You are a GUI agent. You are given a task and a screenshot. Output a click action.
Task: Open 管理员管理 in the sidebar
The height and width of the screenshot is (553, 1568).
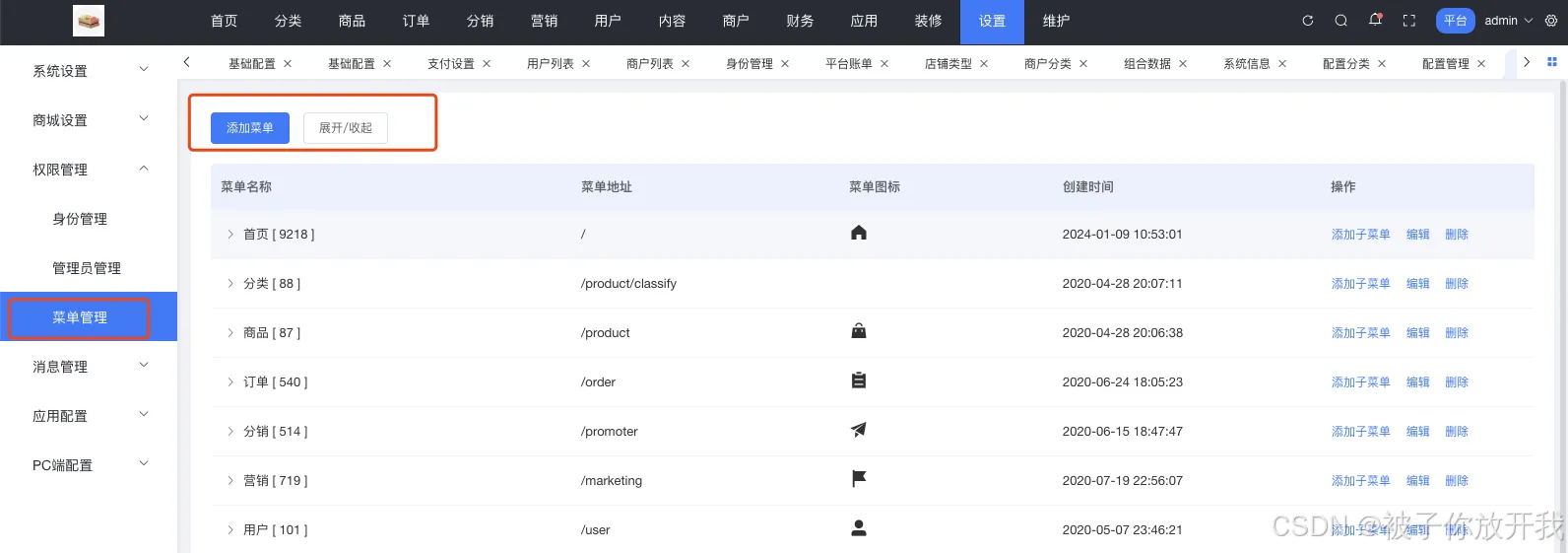point(89,268)
